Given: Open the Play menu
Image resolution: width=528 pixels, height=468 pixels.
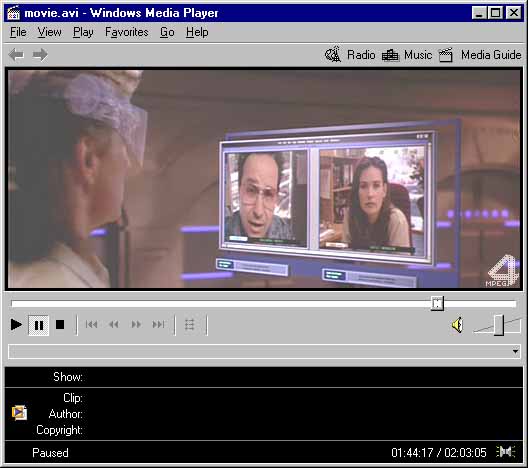Looking at the screenshot, I should click(83, 32).
